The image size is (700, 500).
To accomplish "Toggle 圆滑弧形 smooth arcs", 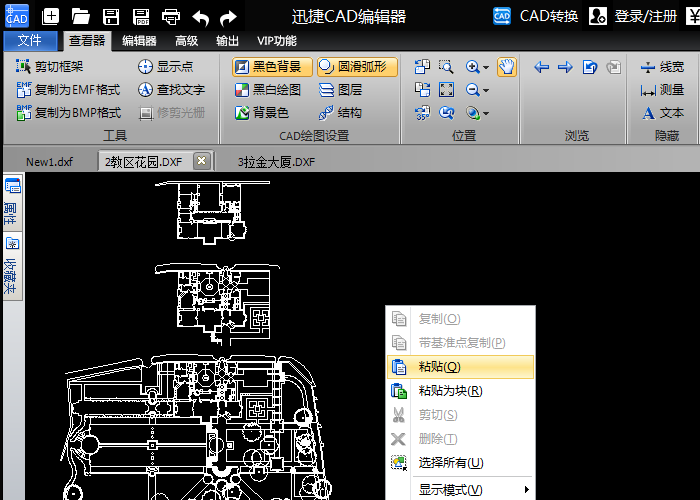I will (x=358, y=67).
